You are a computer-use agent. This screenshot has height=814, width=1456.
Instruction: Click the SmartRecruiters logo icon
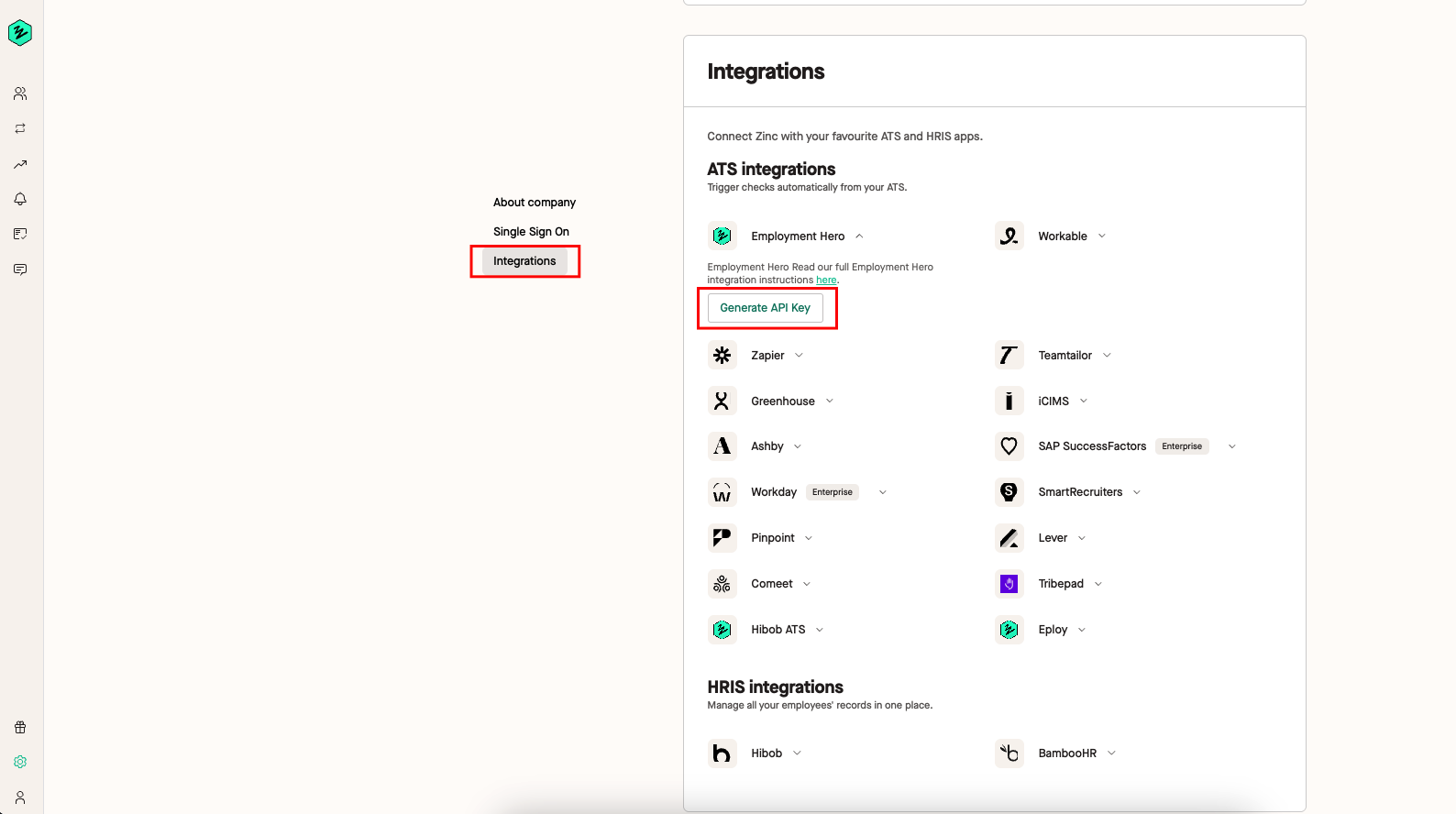click(x=1009, y=492)
